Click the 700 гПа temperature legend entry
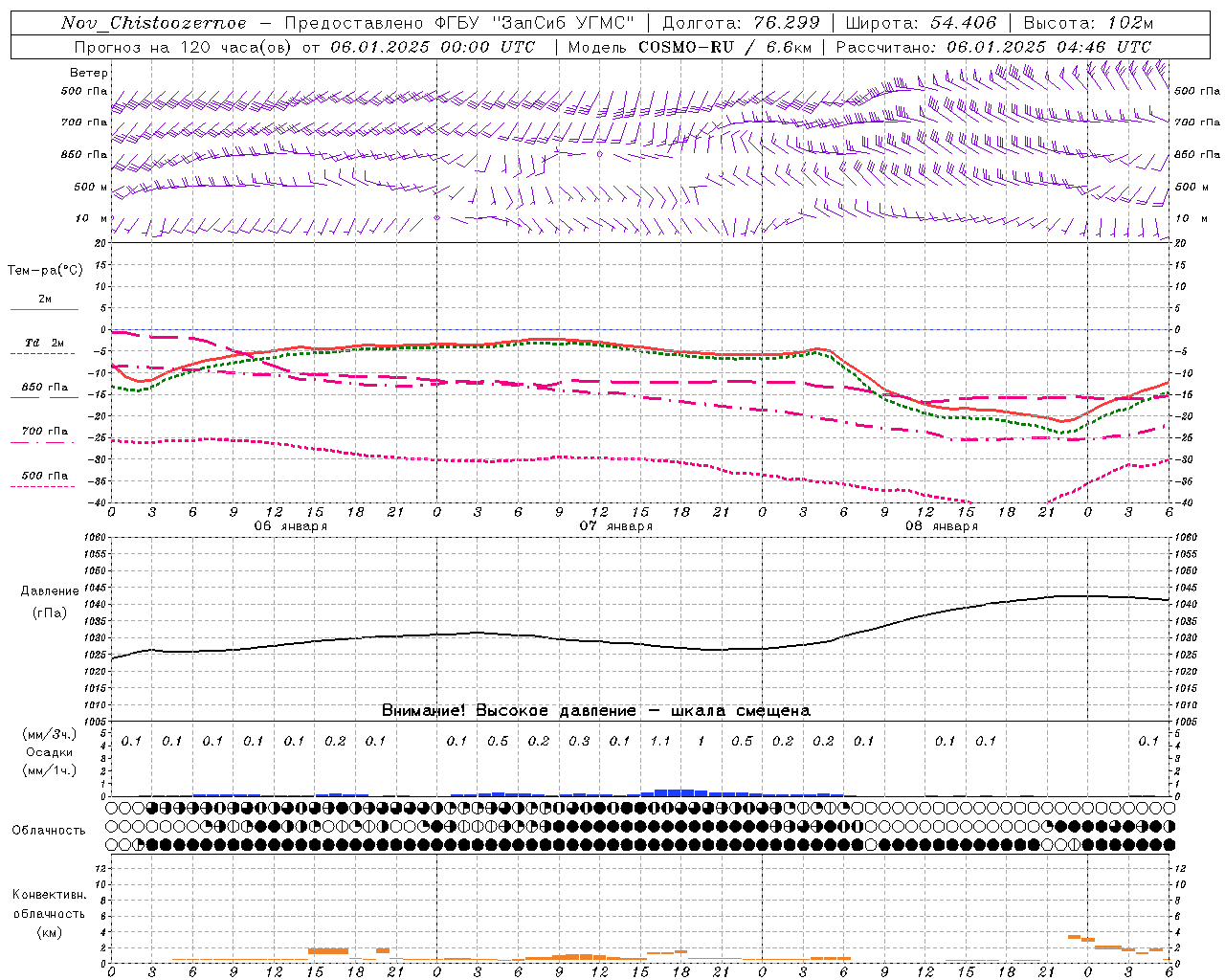This screenshot has height=980, width=1225. pyautogui.click(x=44, y=432)
